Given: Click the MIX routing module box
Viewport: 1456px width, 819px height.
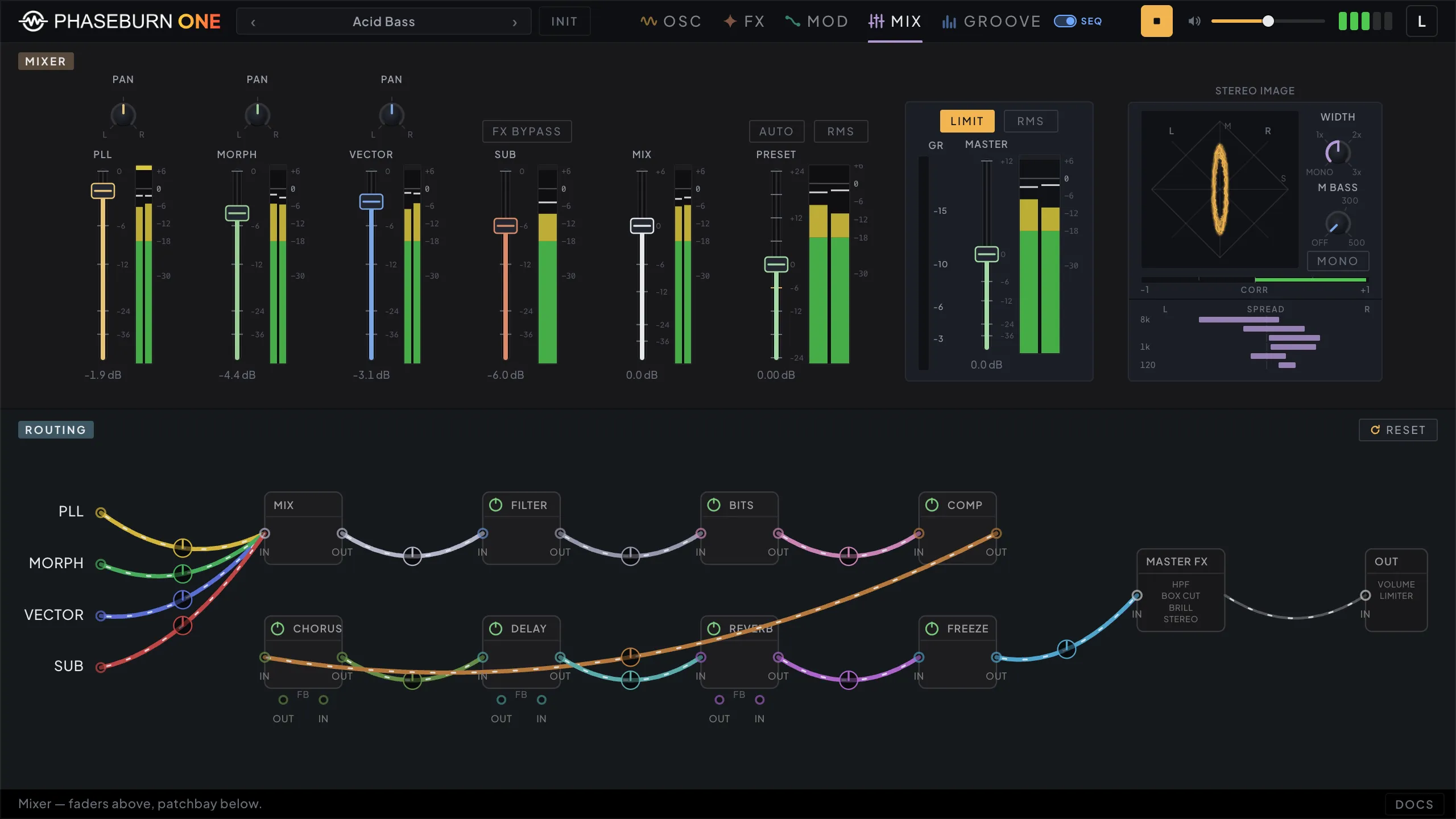Looking at the screenshot, I should [x=303, y=528].
